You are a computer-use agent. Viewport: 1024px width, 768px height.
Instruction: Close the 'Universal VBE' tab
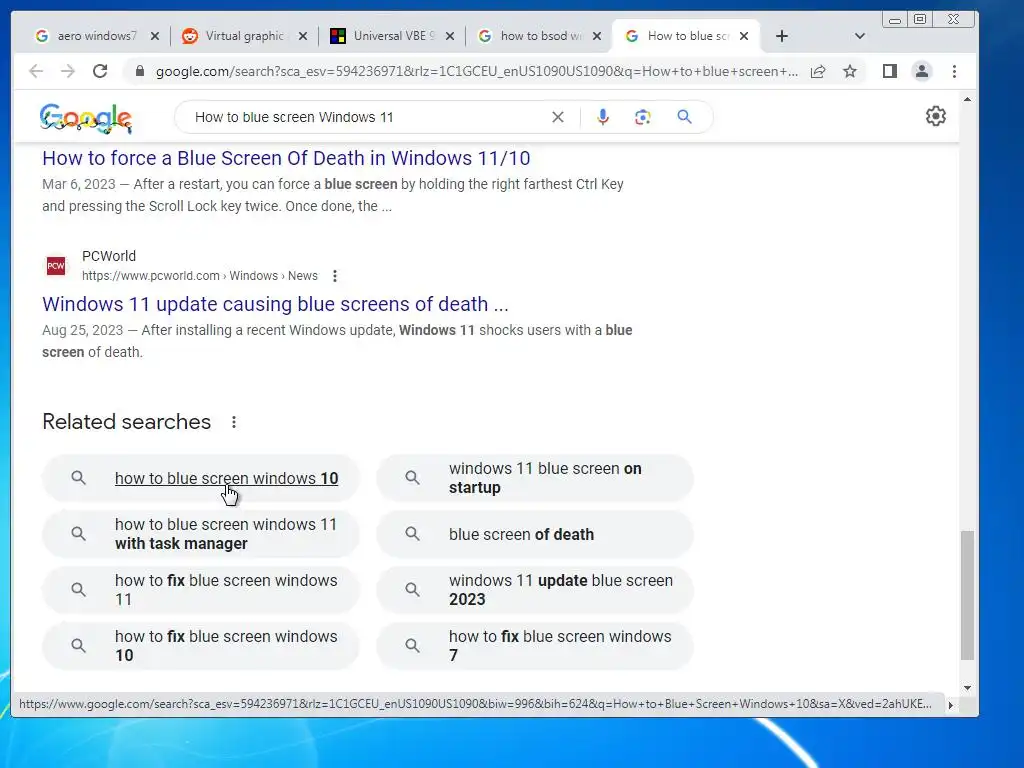coord(450,36)
